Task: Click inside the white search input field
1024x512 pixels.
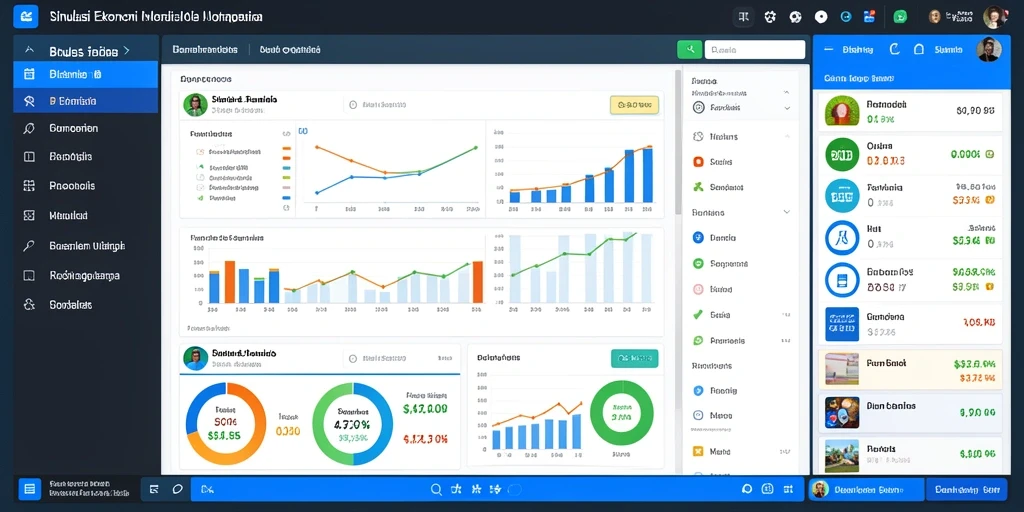Action: [755, 50]
